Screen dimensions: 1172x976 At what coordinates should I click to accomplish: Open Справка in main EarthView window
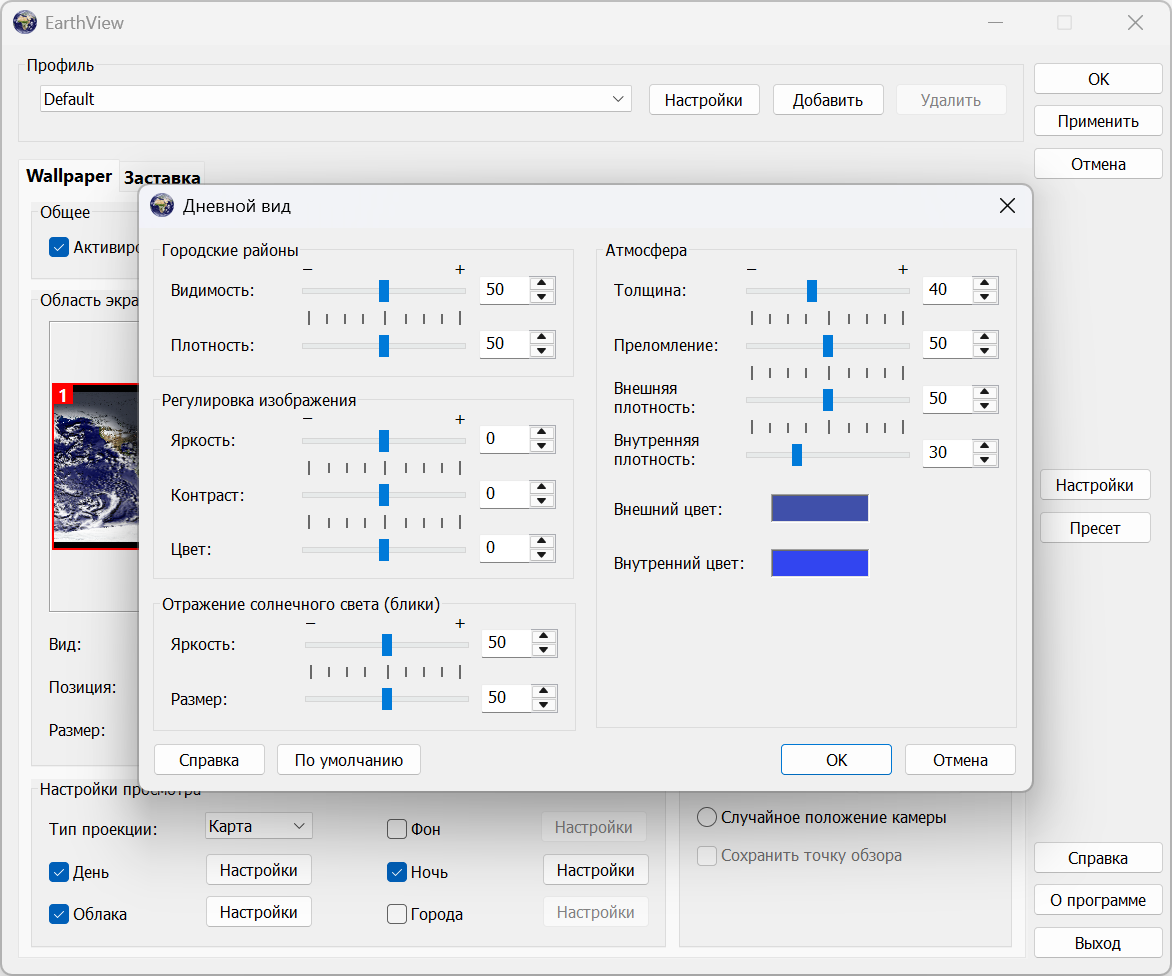1098,858
